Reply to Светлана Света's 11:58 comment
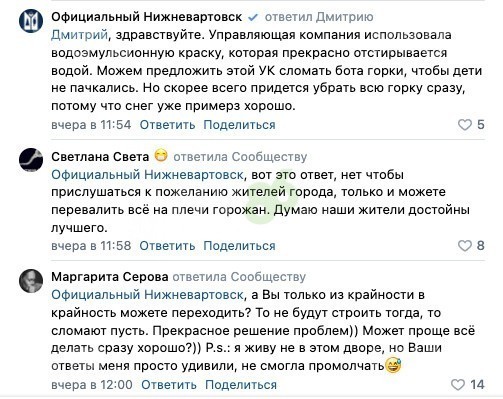Viewport: 503px width, 399px height. pos(167,246)
